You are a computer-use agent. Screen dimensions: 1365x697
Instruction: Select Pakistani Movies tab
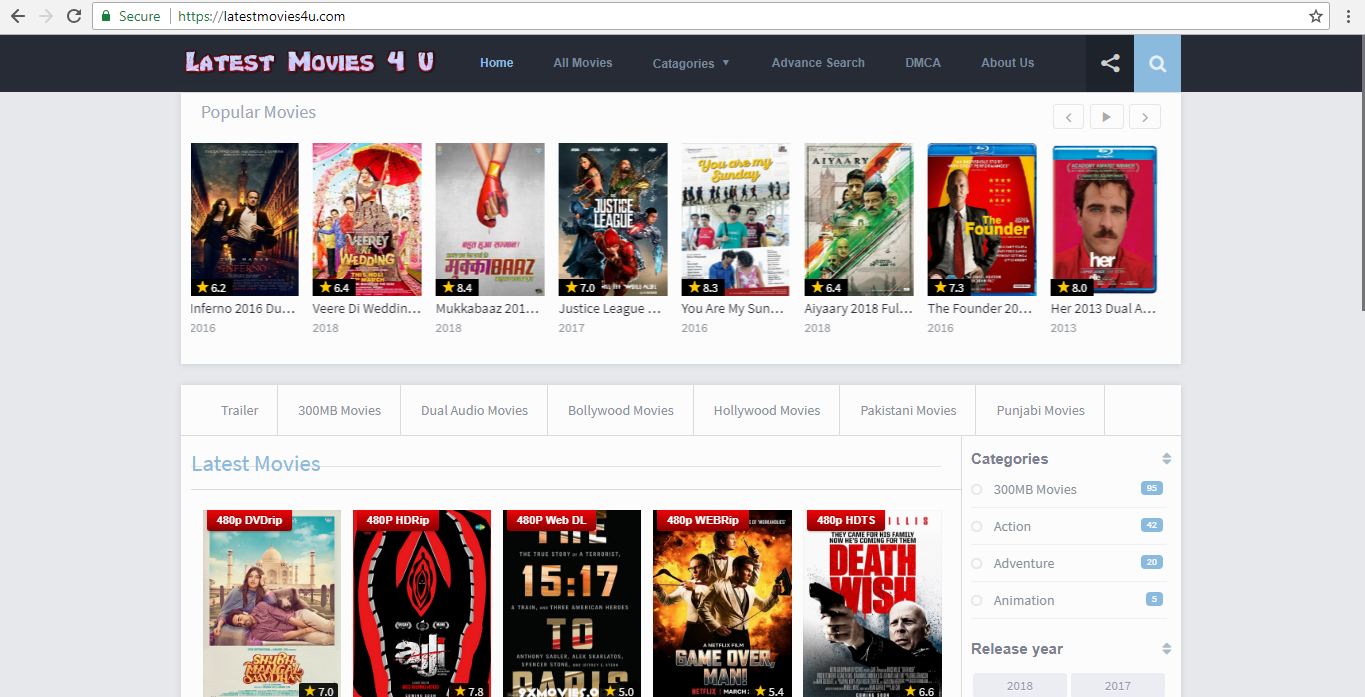tap(908, 410)
